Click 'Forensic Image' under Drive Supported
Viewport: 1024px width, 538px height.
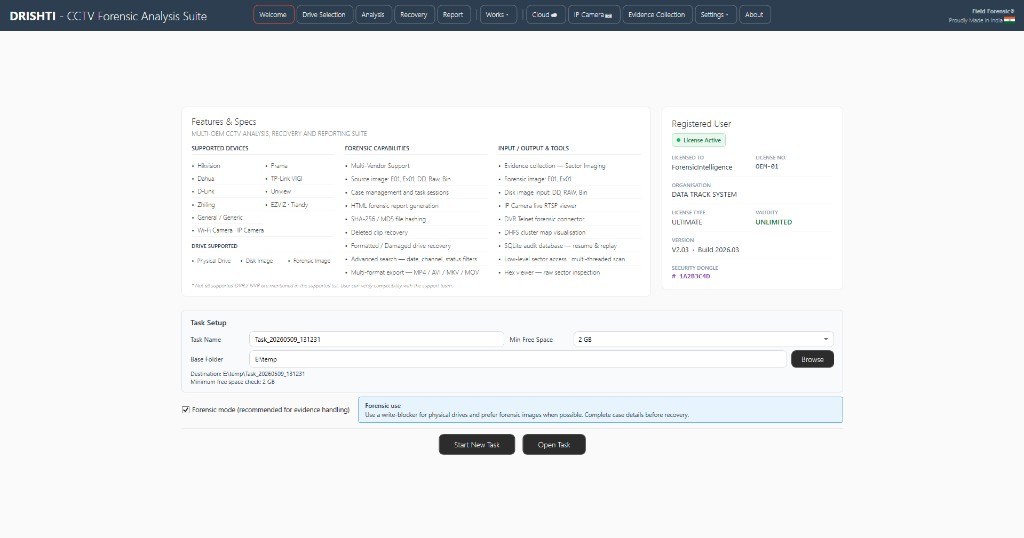click(312, 261)
